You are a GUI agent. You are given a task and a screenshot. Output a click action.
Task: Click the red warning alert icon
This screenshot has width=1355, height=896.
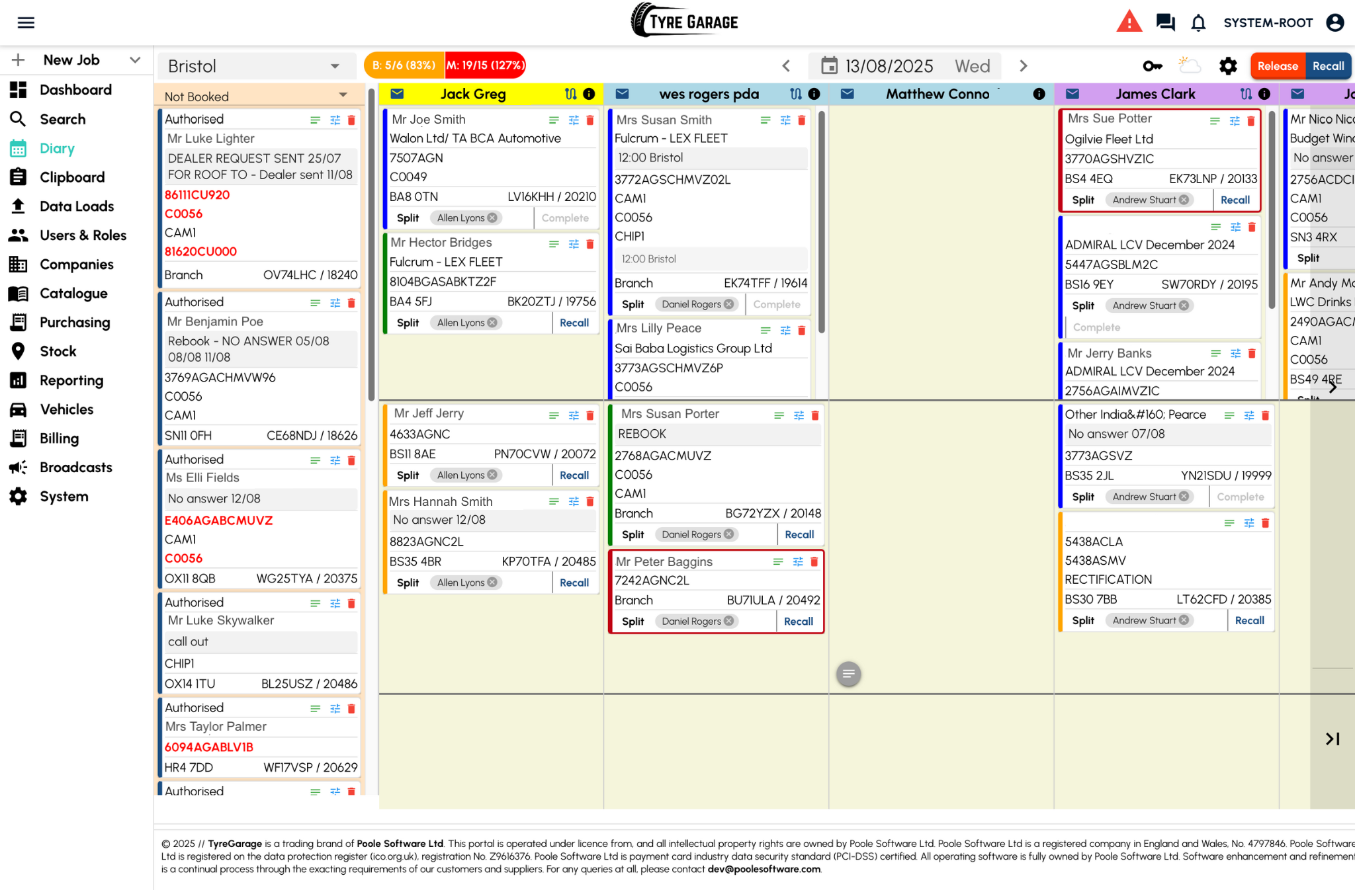1129,22
